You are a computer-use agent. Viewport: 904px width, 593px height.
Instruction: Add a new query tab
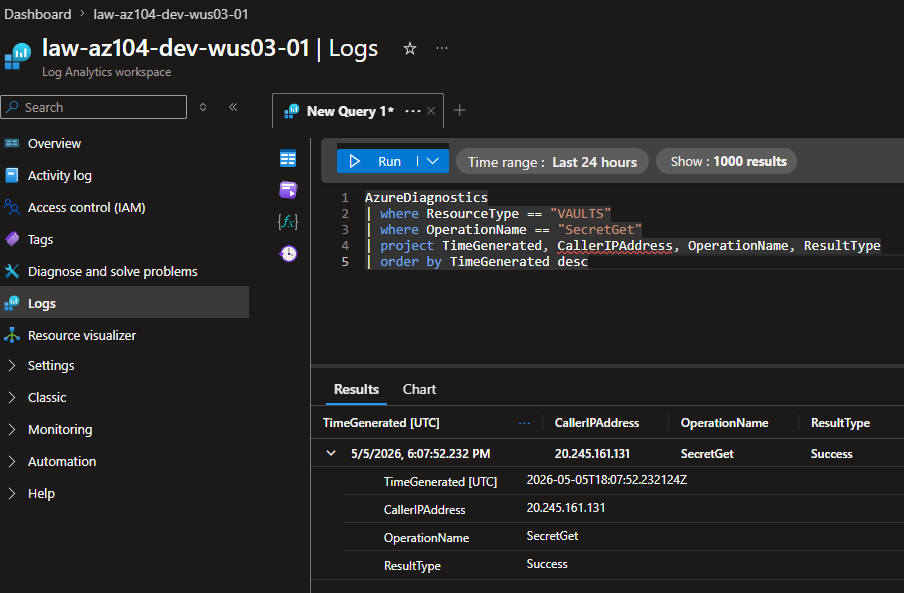coord(459,110)
